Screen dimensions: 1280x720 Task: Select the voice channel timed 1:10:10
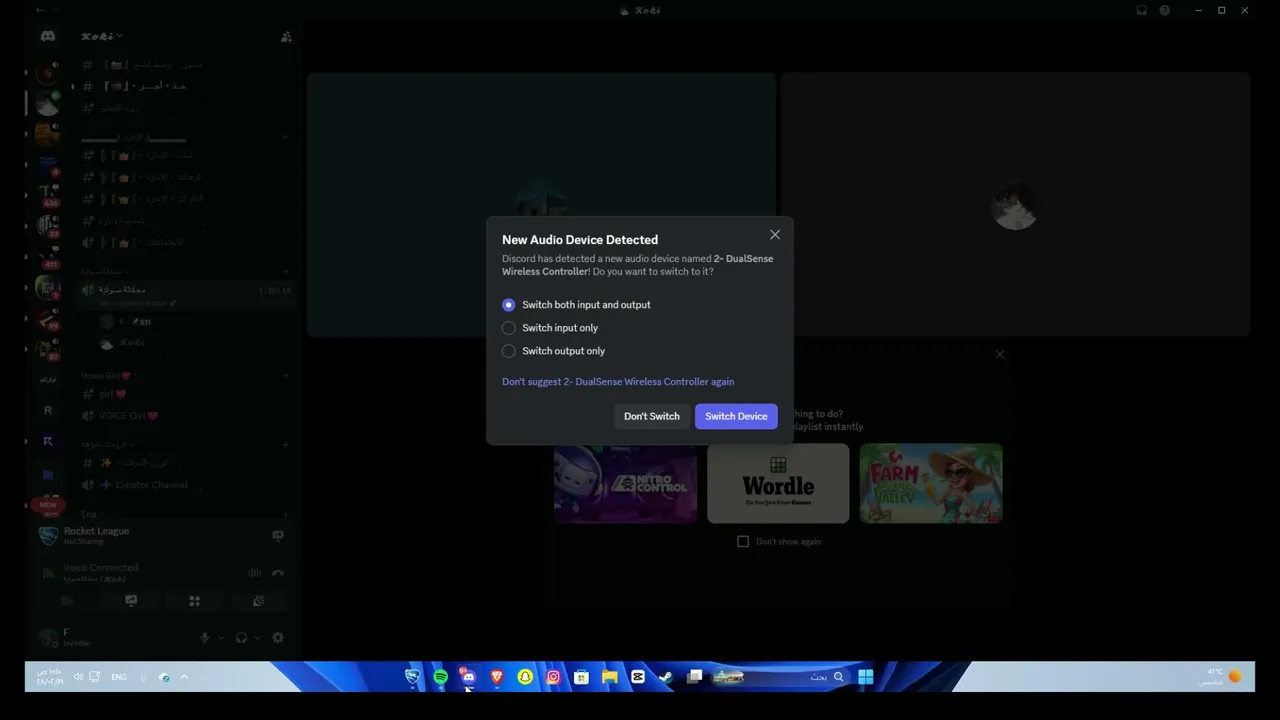(187, 291)
